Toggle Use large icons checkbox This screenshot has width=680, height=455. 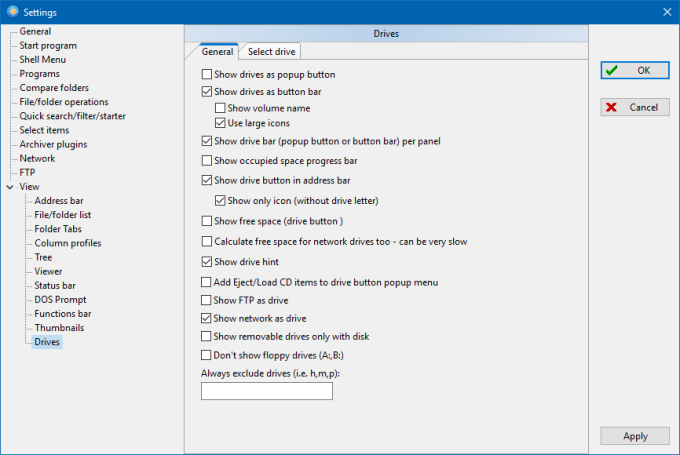tap(220, 123)
